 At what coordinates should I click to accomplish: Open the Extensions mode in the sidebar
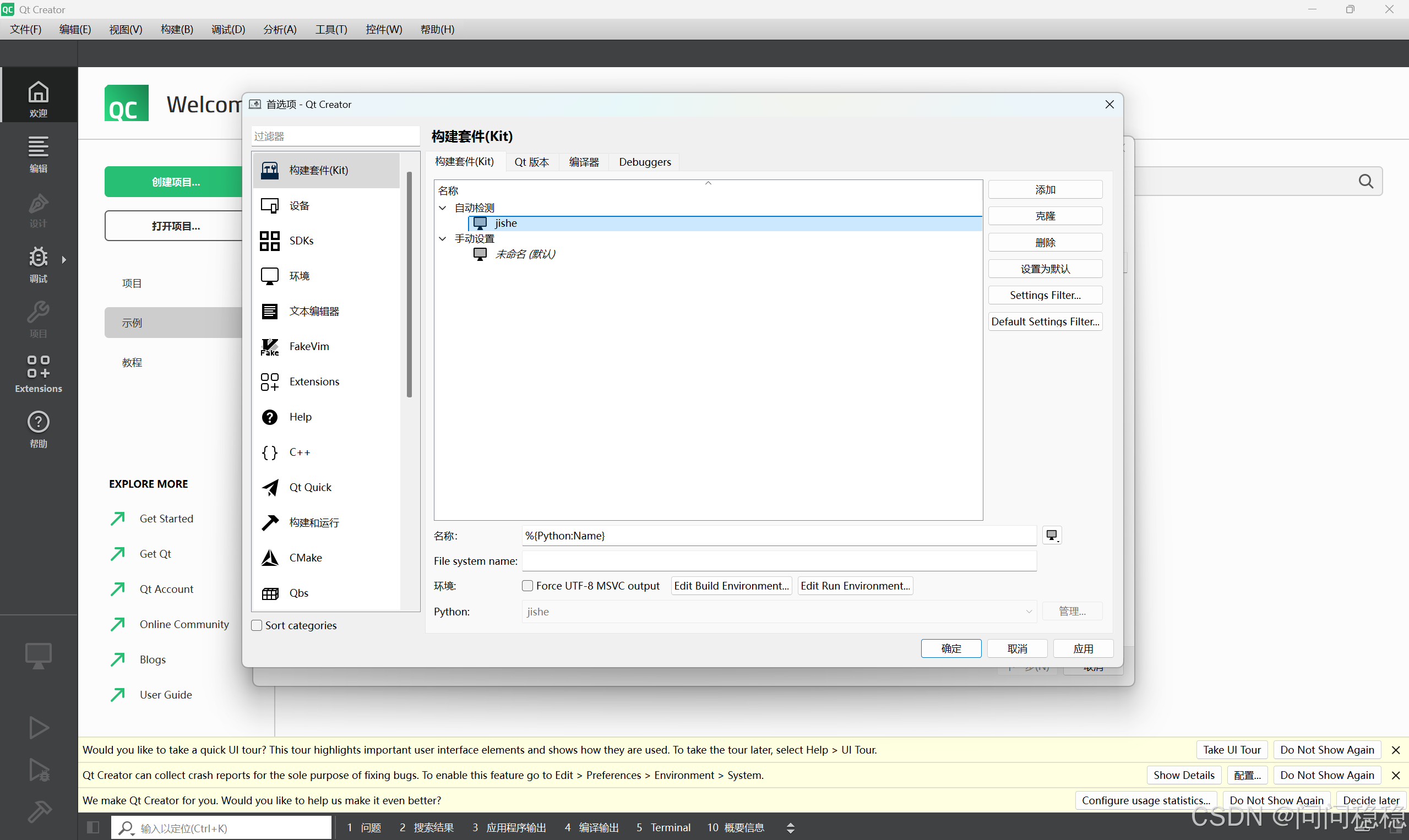[38, 374]
